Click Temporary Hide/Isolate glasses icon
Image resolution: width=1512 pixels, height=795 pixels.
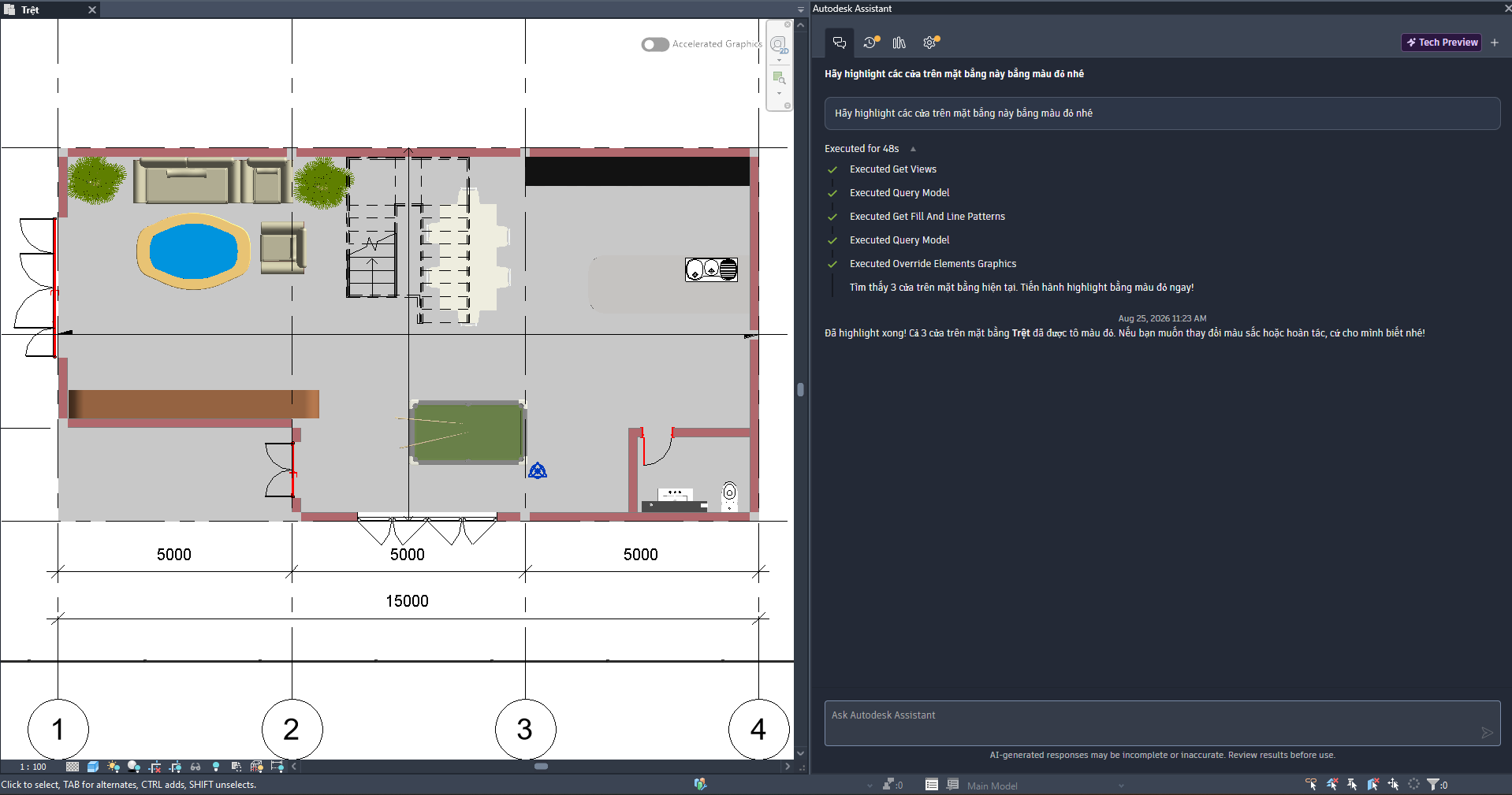pyautogui.click(x=196, y=767)
